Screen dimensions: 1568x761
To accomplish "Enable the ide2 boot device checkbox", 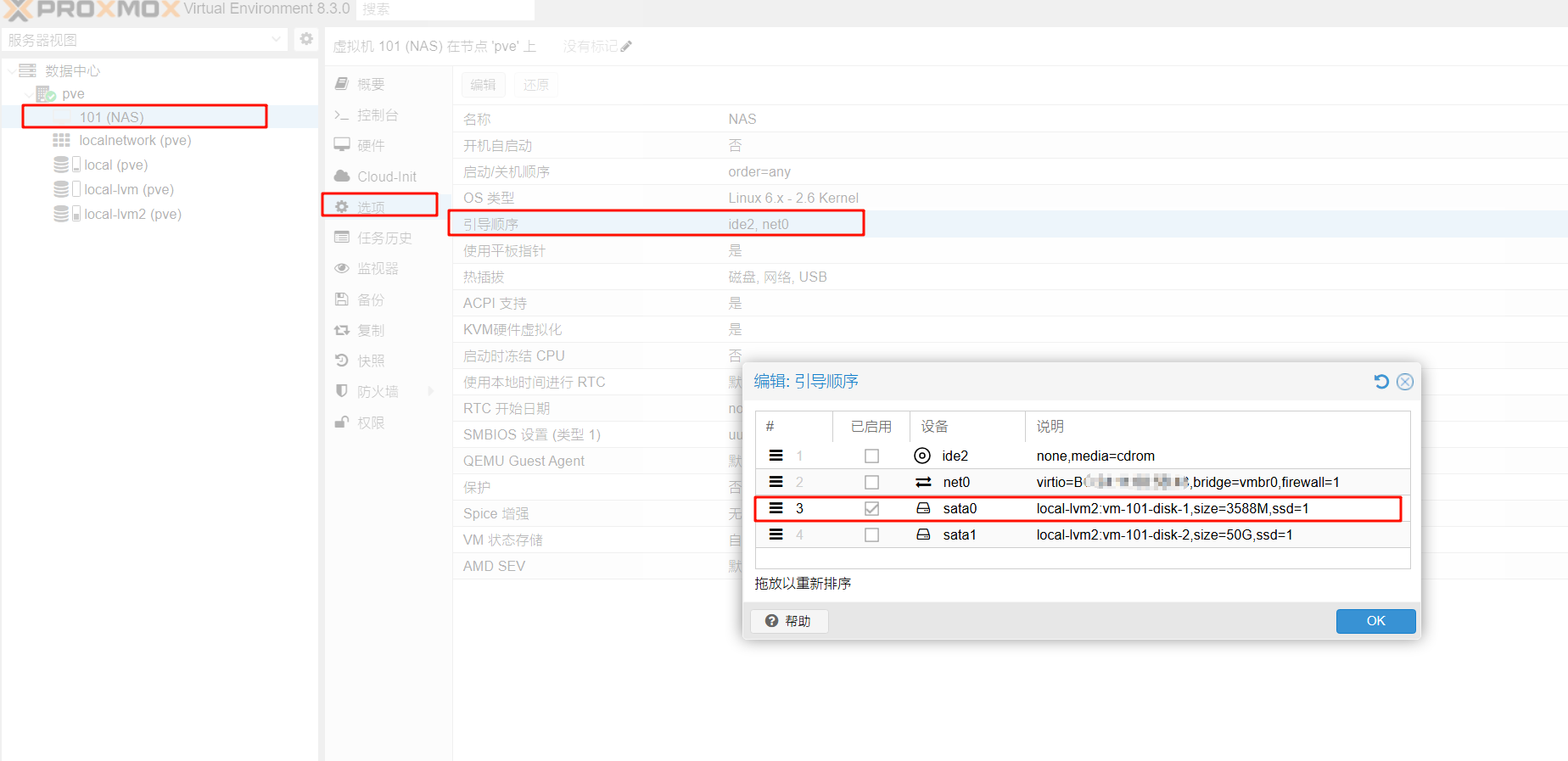I will click(x=871, y=456).
